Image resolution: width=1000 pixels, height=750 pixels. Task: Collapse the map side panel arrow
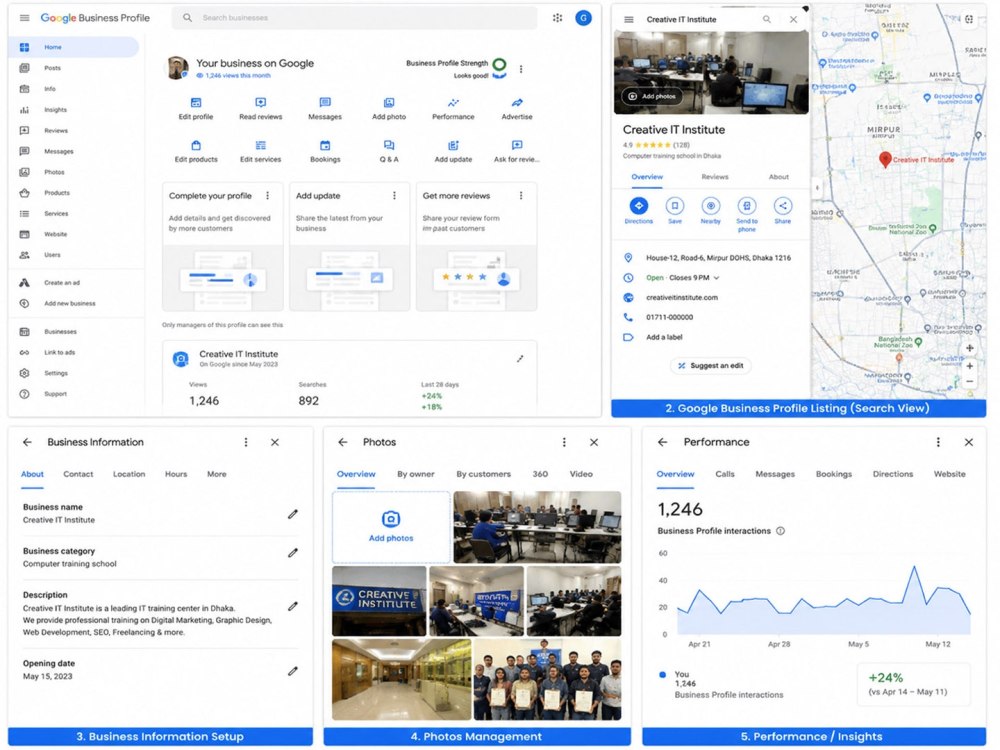(x=817, y=188)
